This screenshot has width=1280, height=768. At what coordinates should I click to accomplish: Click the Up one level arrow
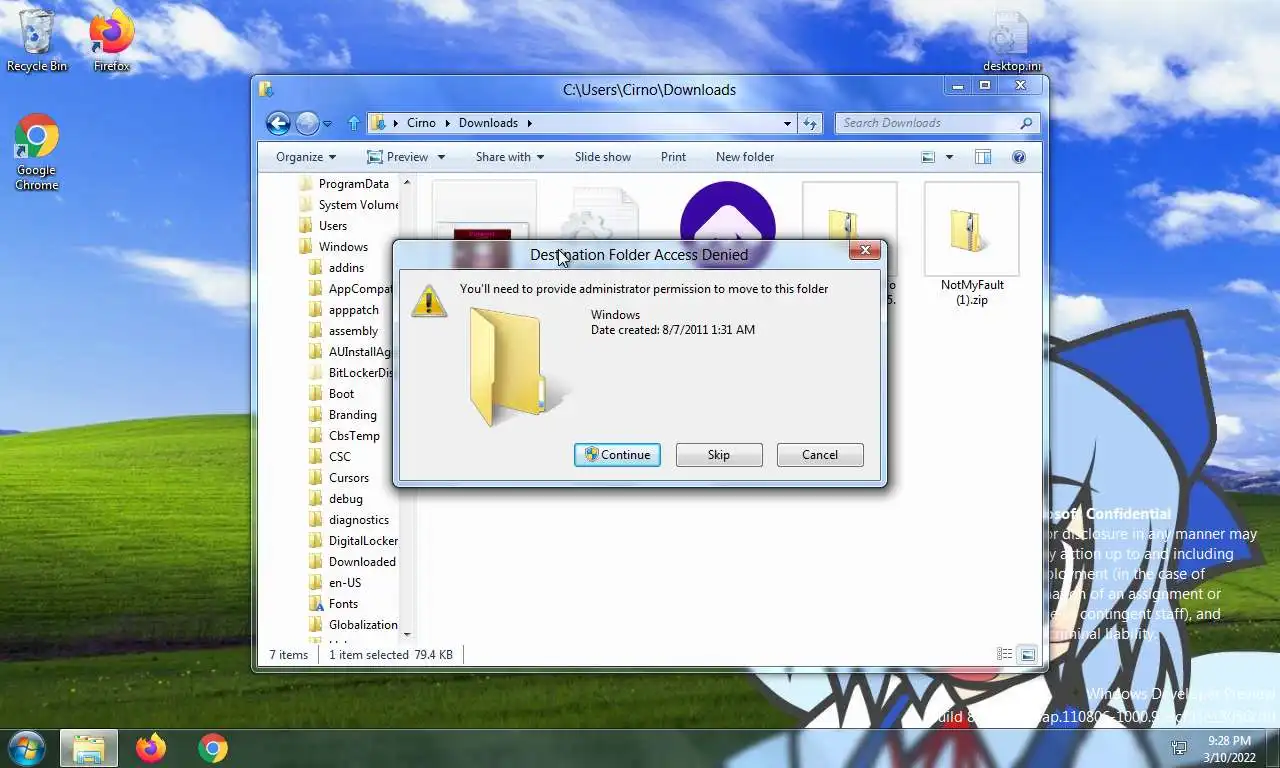tap(353, 123)
